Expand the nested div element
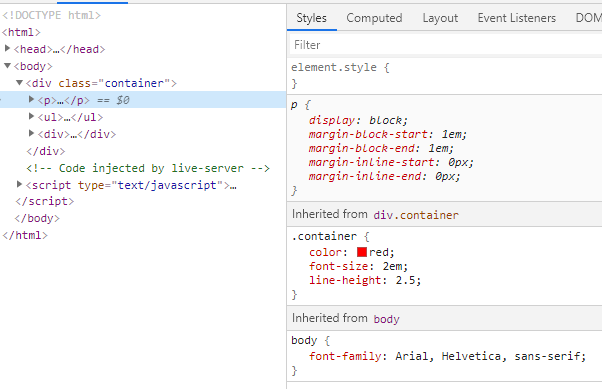 click(x=31, y=133)
